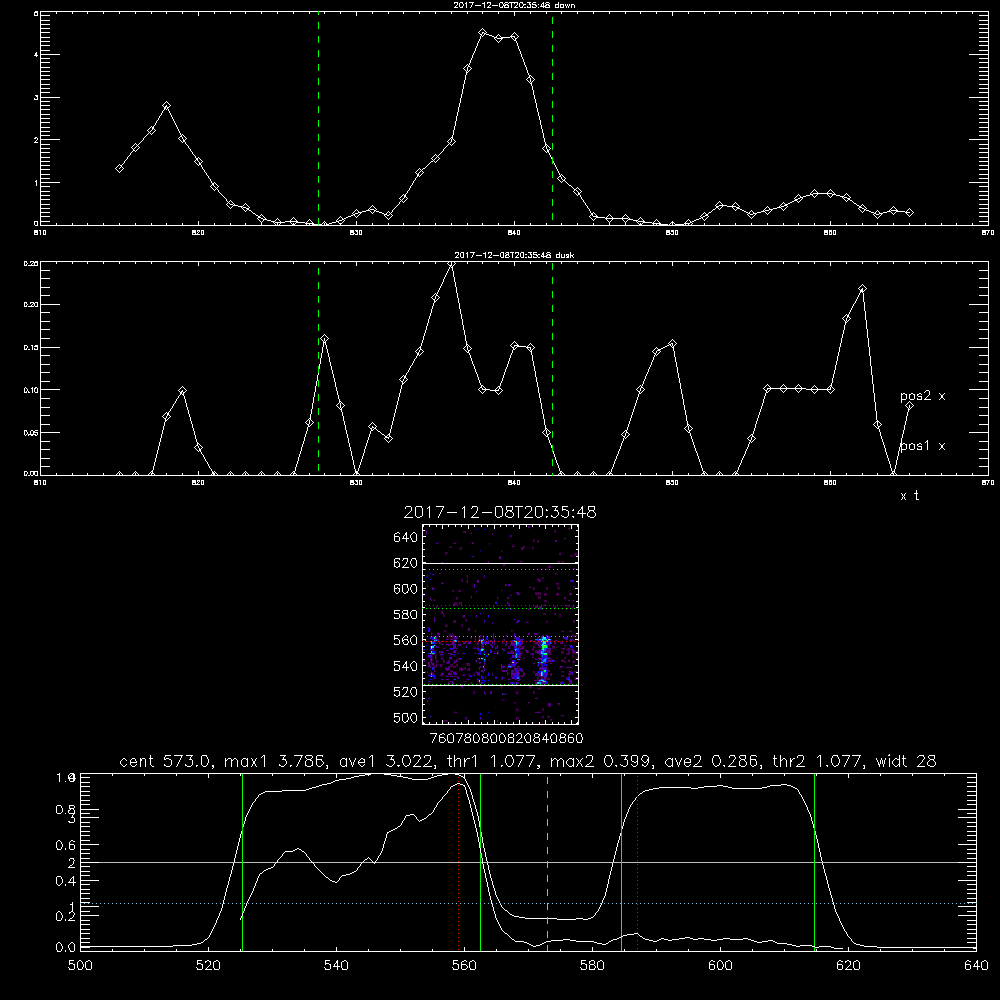This screenshot has height=1000, width=1000.
Task: Click the green line near 615 in profile plot
Action: pos(814,861)
